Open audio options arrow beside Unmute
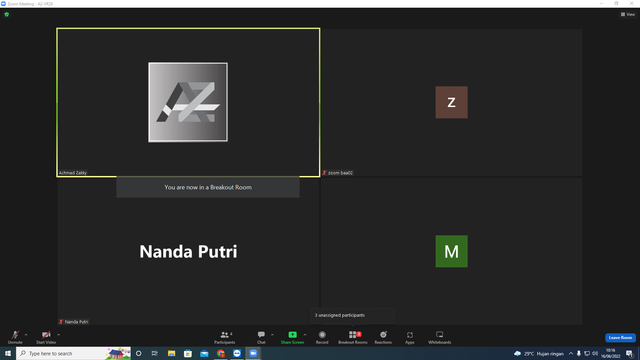This screenshot has height=360, width=640. point(26,335)
